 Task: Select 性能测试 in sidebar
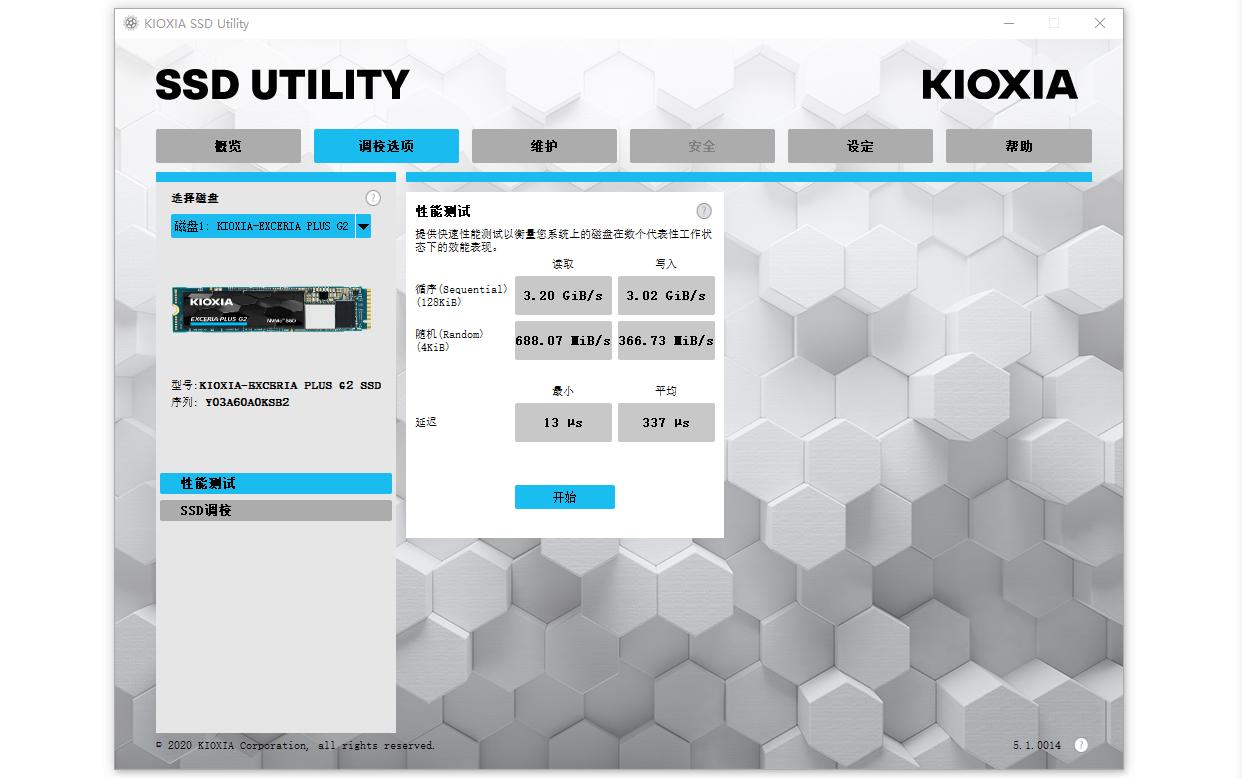pos(276,483)
